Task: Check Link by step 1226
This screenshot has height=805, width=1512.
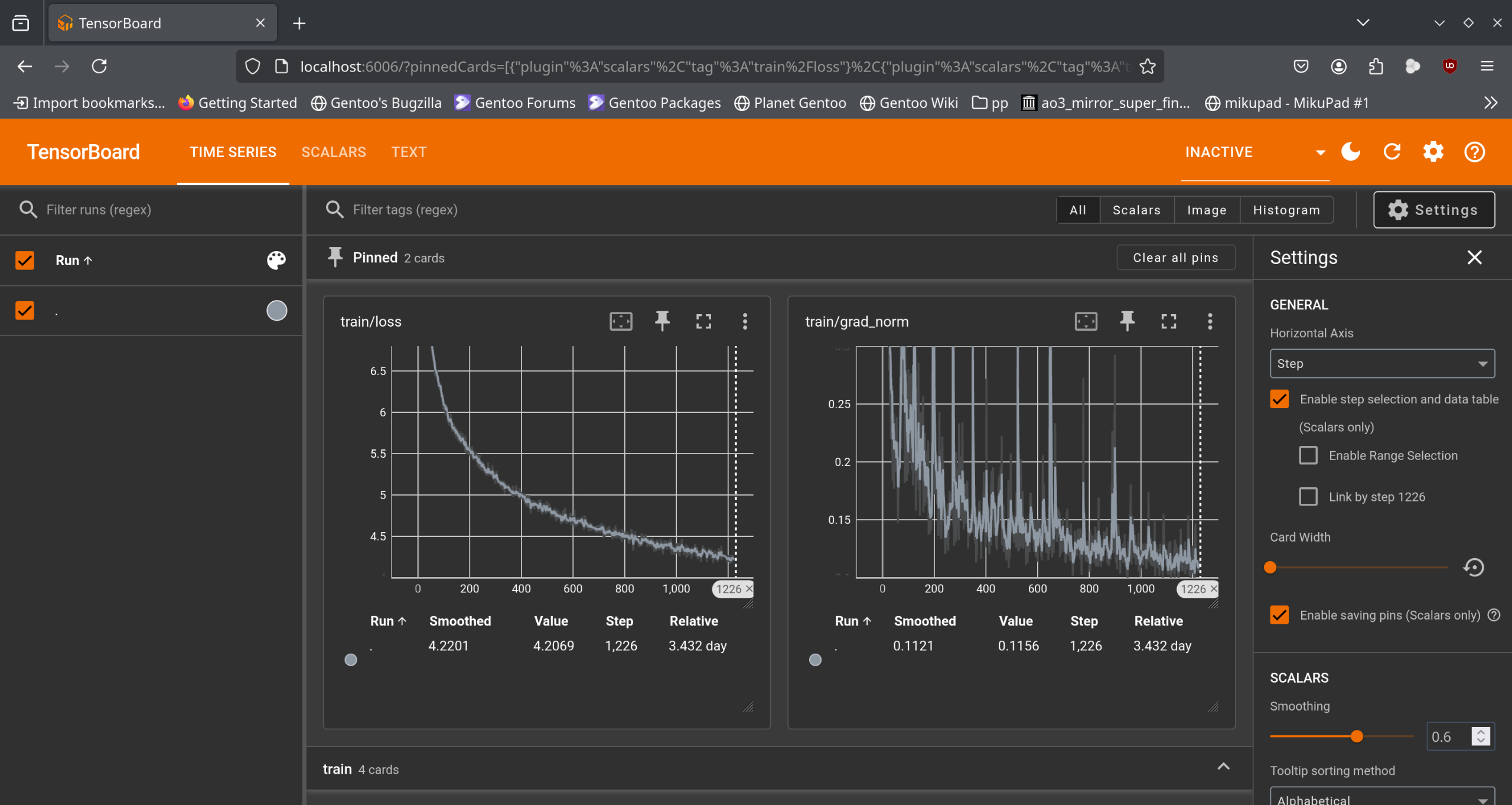Action: tap(1308, 497)
